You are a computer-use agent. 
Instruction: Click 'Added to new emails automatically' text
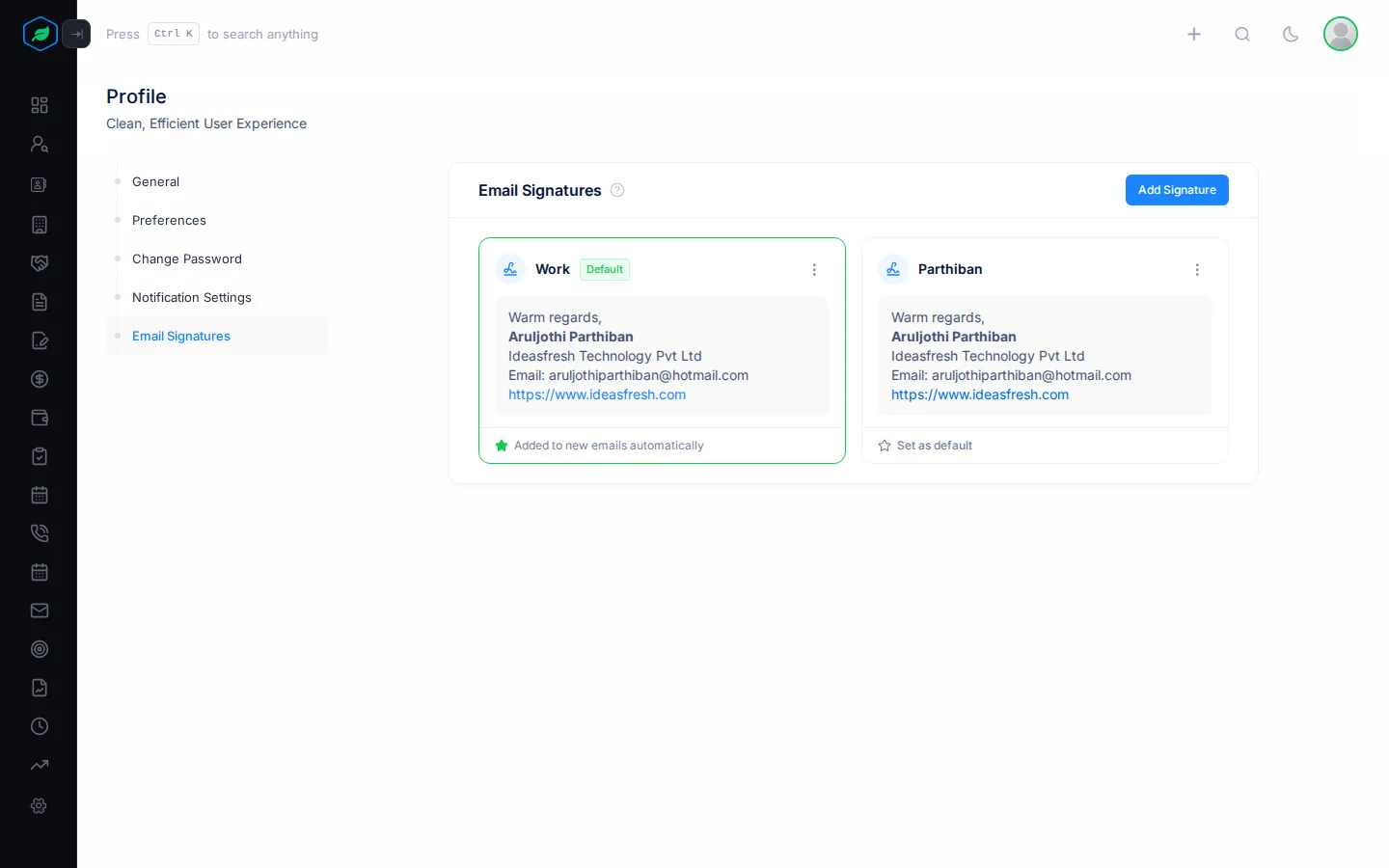(609, 446)
